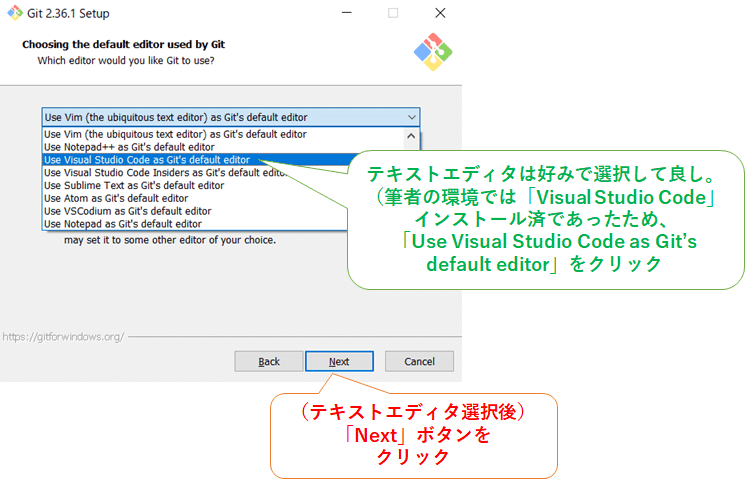Go to previous step with Back button
This screenshot has width=745, height=482.
pos(269,362)
